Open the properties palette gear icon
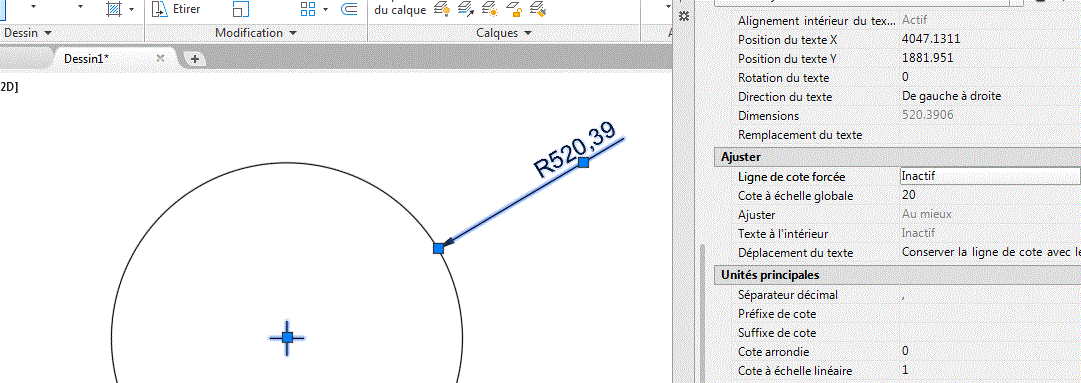Screen dimensions: 1081x383 coord(684,17)
